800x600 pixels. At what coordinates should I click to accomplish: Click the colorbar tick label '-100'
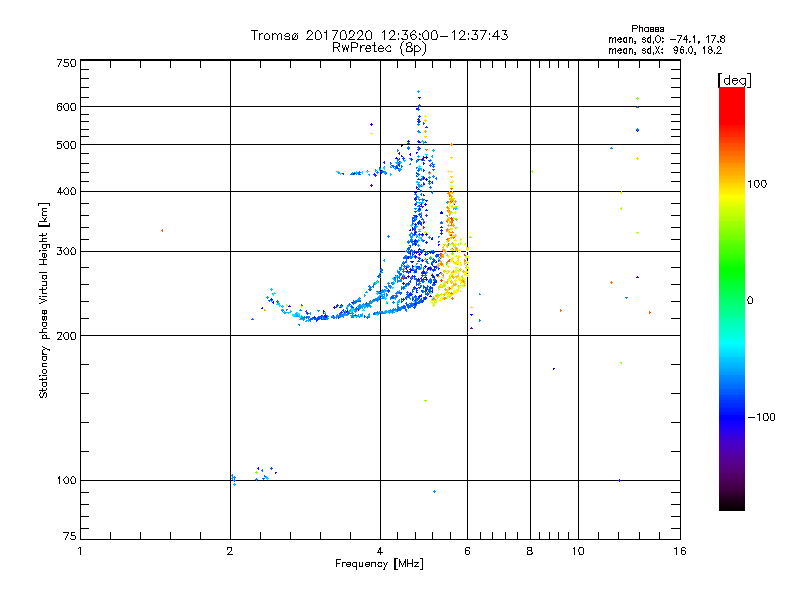pyautogui.click(x=761, y=417)
